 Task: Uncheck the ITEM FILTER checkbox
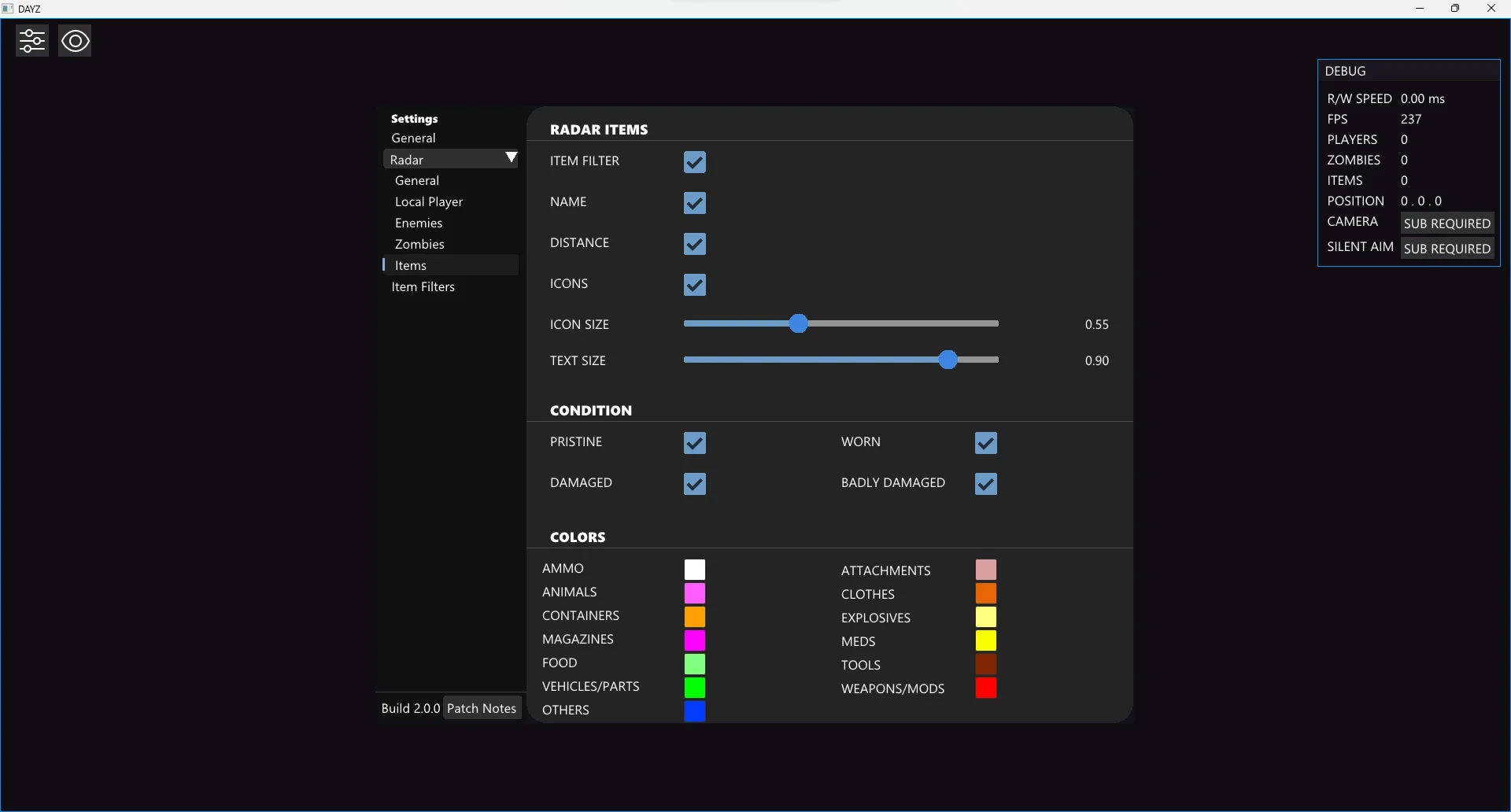click(x=694, y=162)
